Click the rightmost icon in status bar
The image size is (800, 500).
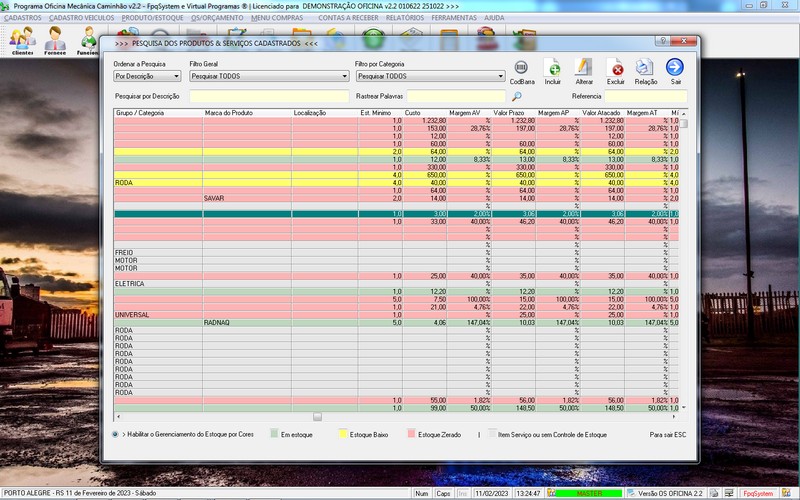click(x=786, y=493)
